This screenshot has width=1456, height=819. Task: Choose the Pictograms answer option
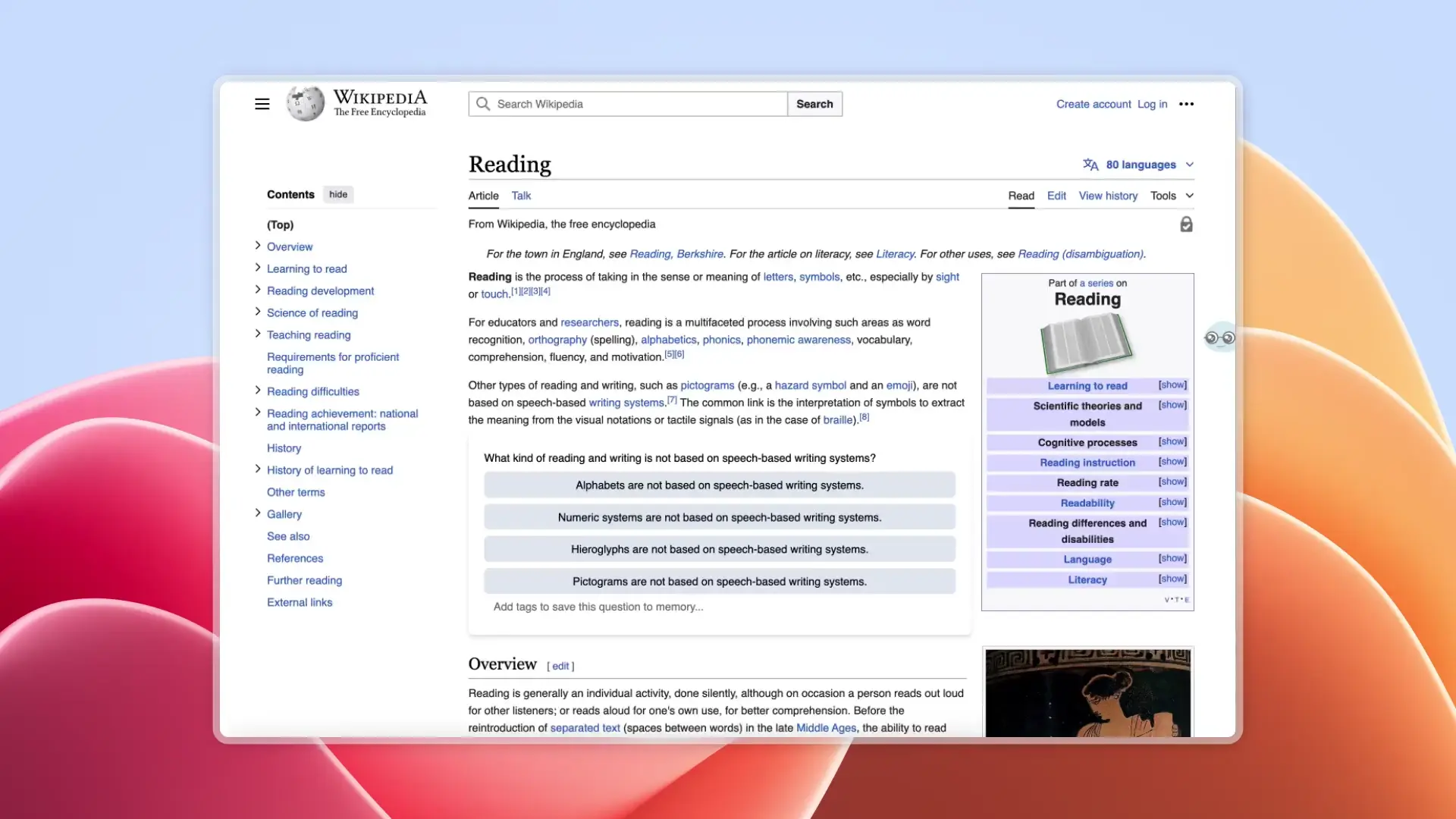720,582
